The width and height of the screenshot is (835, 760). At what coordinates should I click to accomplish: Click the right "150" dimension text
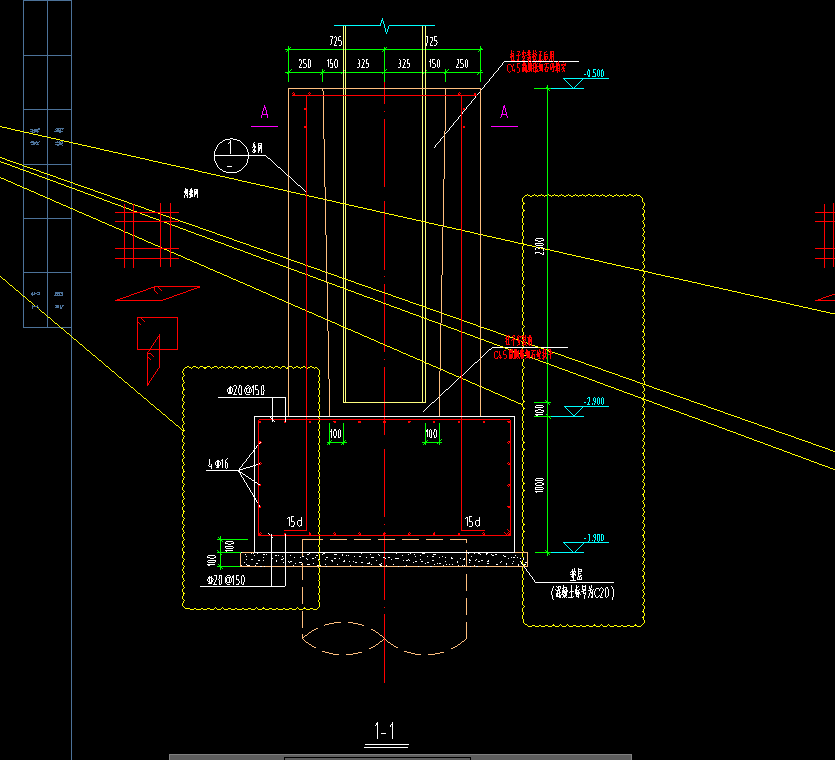[435, 64]
